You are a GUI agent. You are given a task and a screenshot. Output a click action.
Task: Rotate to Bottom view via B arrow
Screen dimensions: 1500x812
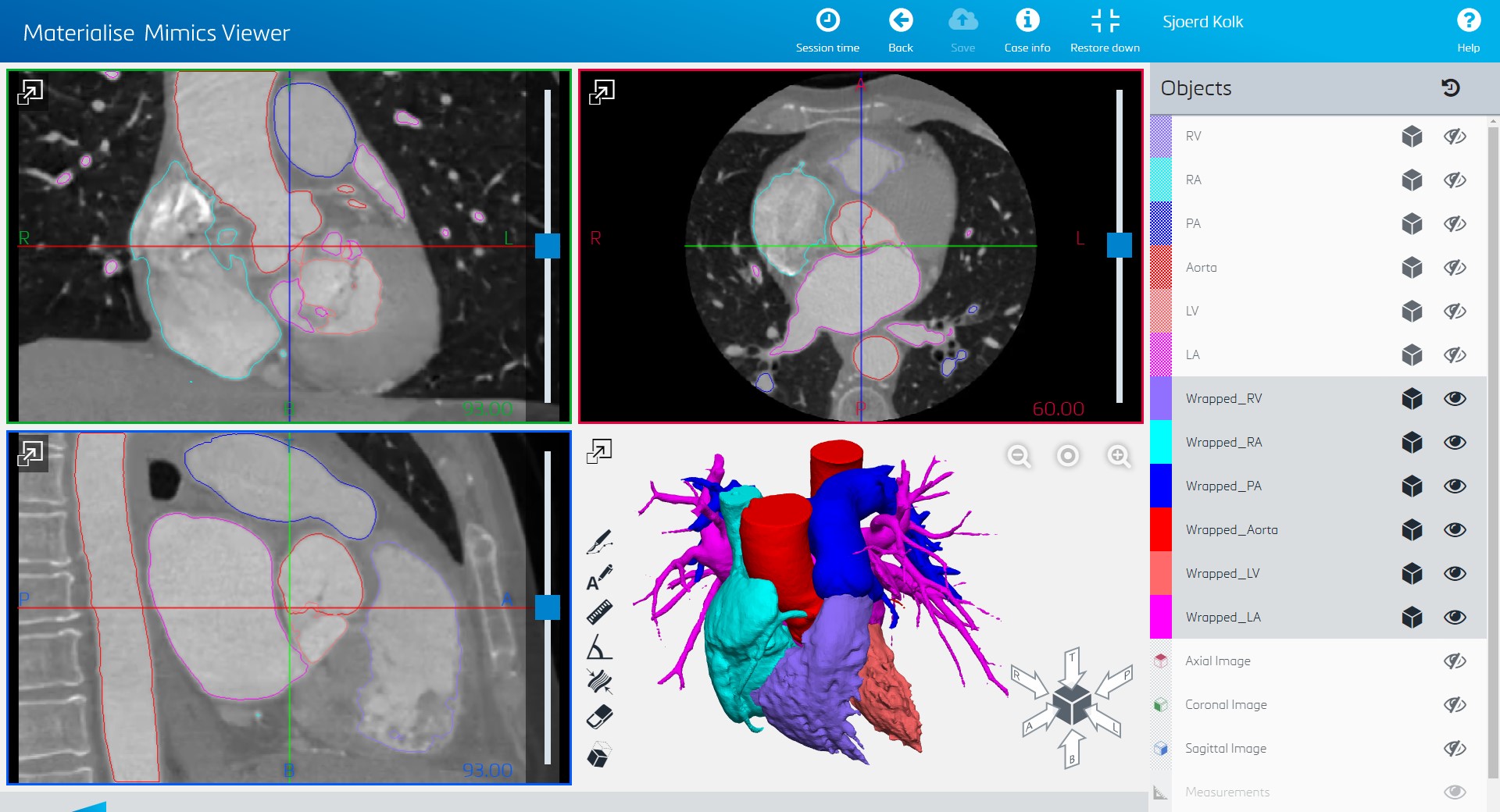click(x=1072, y=749)
